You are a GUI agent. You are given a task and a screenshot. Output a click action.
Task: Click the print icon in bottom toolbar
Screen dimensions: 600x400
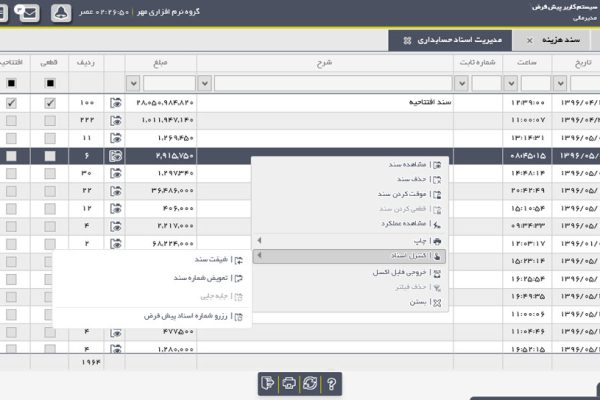click(x=288, y=382)
